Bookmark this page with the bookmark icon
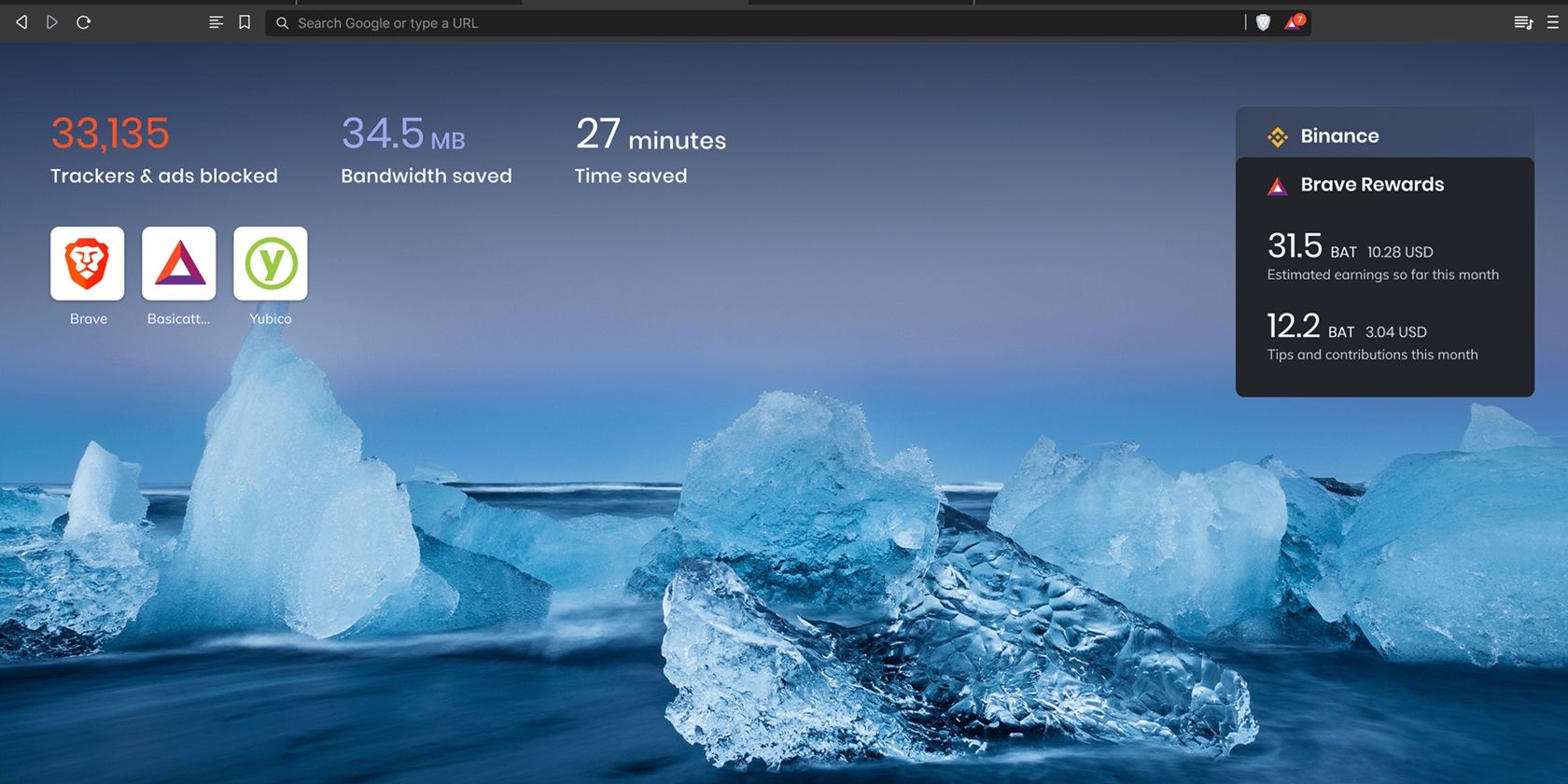This screenshot has width=1568, height=784. tap(245, 22)
